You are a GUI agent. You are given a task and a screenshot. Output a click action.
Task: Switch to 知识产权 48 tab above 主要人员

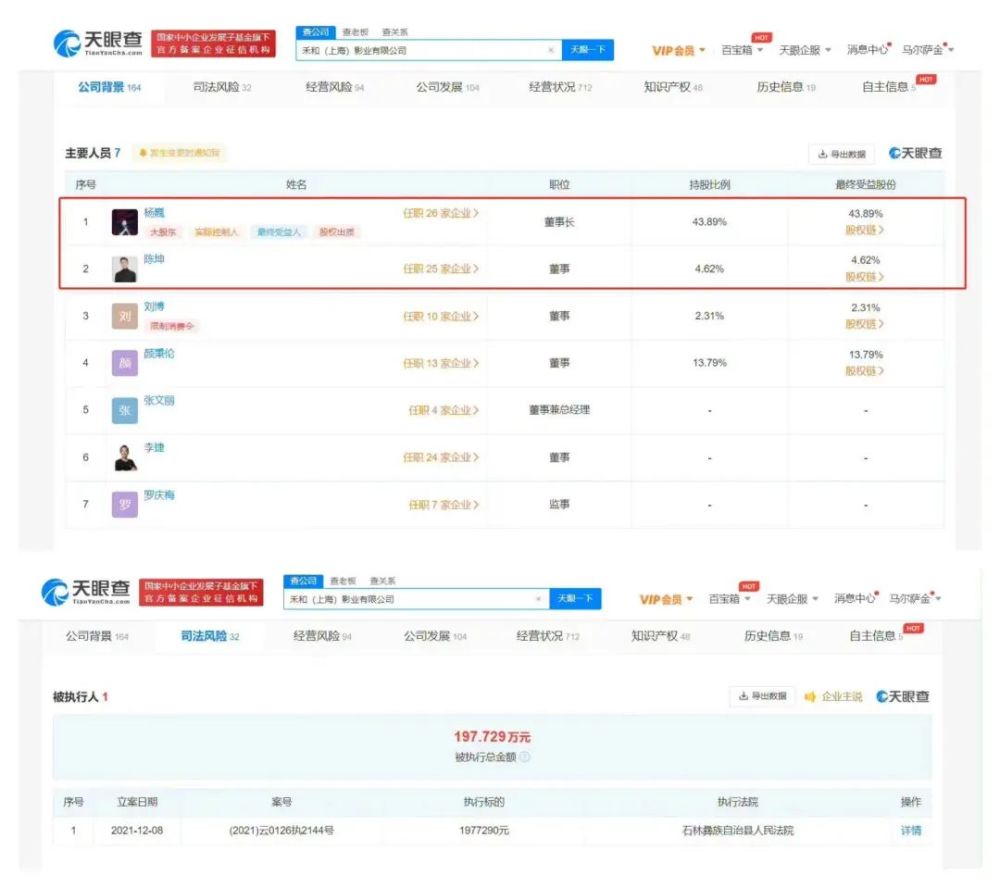pyautogui.click(x=673, y=87)
